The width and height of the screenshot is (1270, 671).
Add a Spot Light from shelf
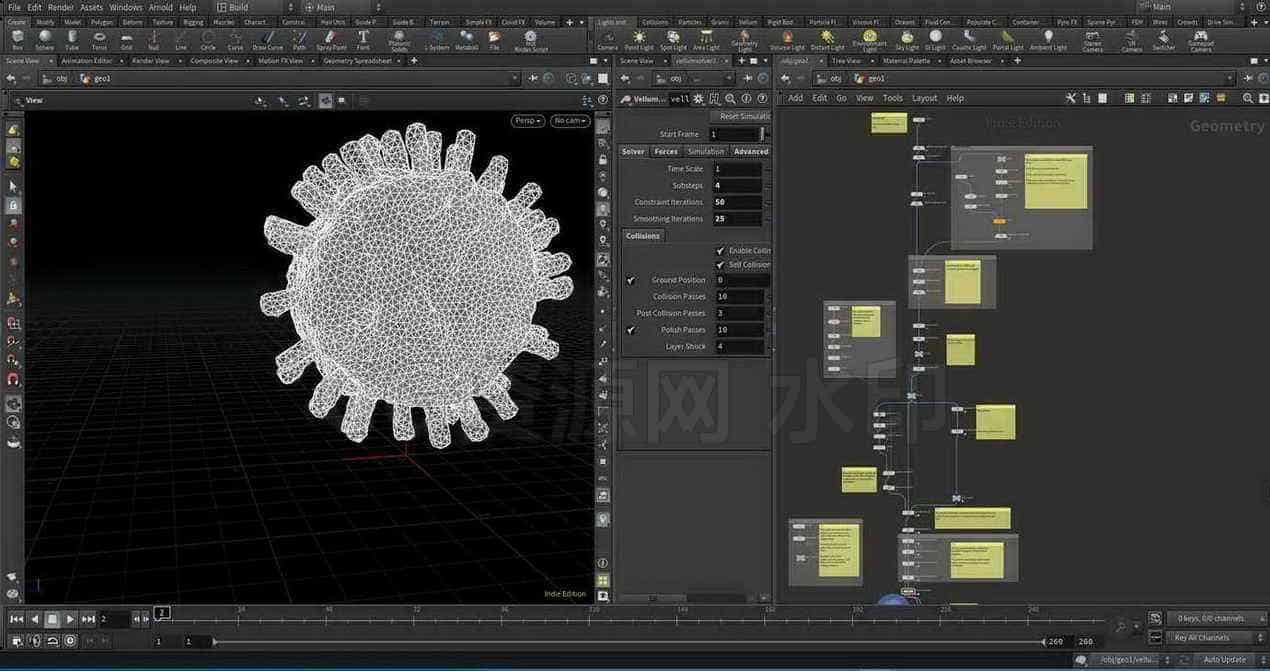click(673, 39)
